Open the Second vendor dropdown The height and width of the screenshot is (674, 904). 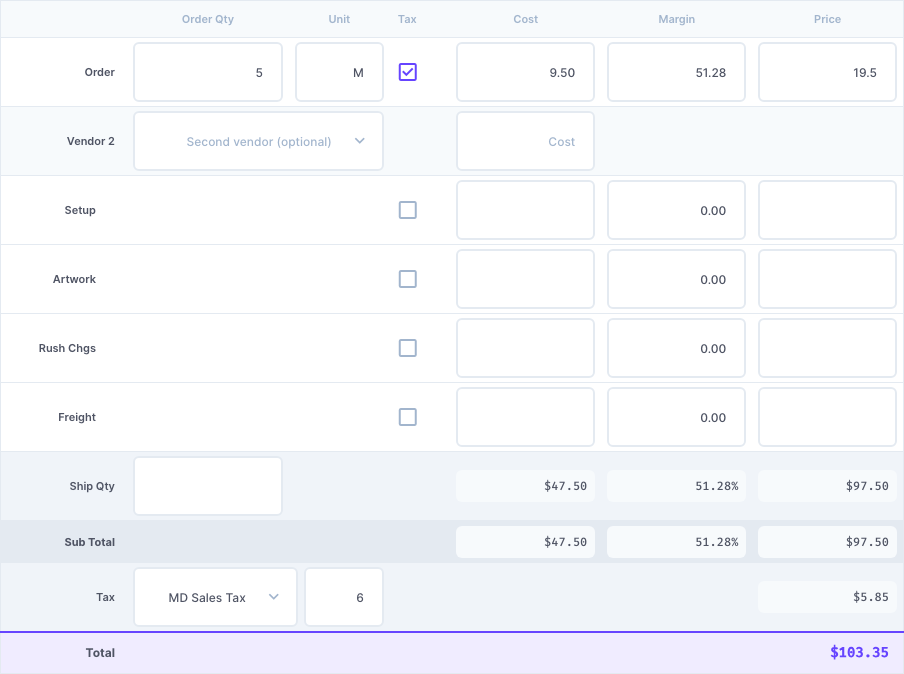point(258,141)
